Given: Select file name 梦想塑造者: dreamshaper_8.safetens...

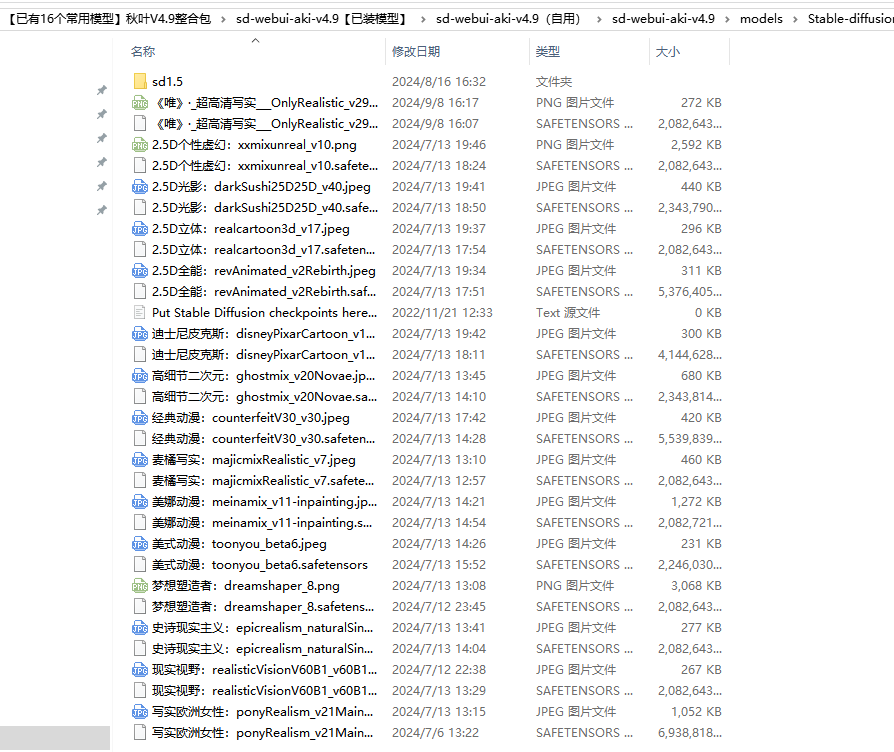Looking at the screenshot, I should 263,607.
